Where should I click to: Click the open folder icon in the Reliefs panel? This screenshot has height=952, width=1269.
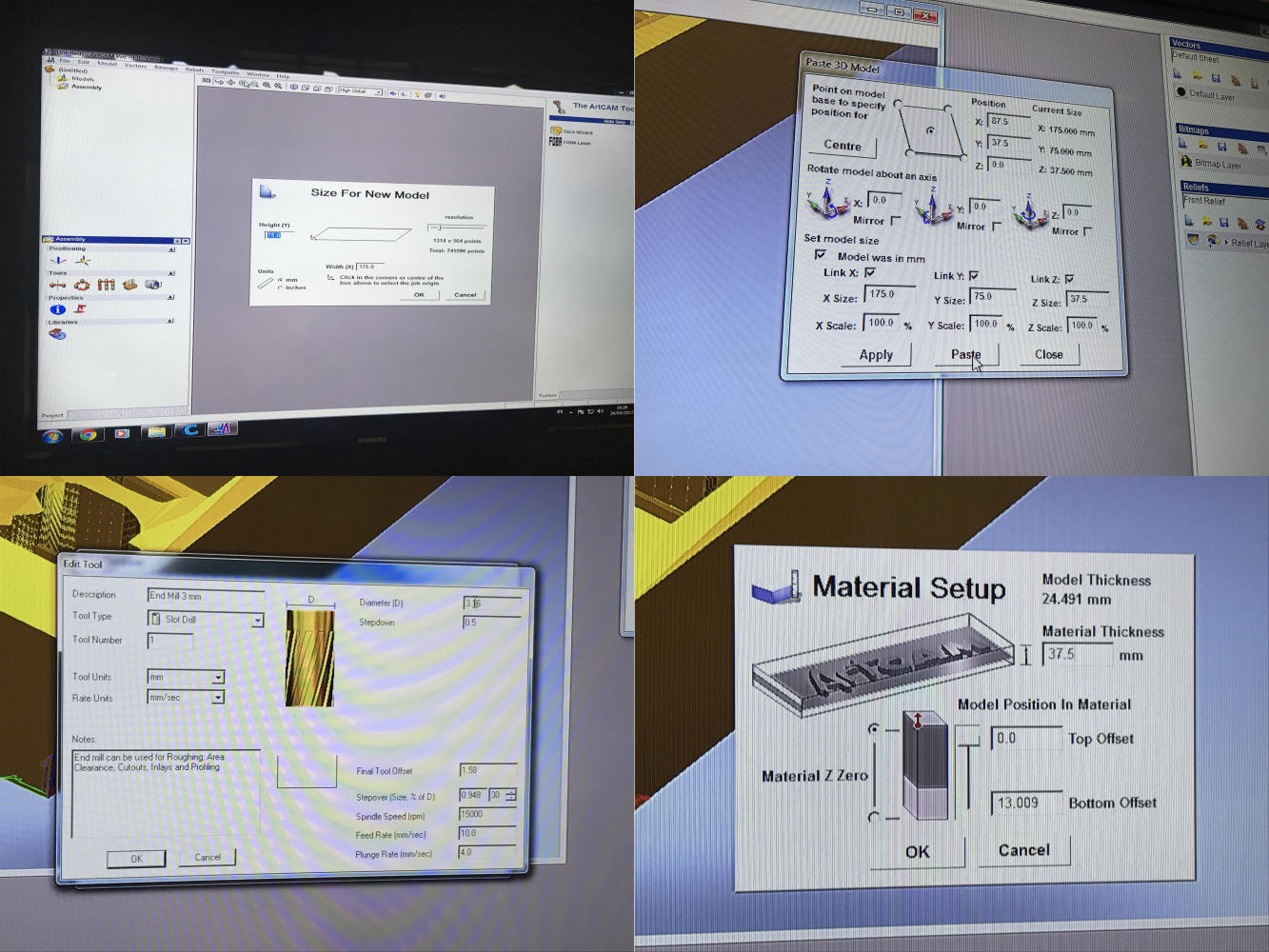1207,221
